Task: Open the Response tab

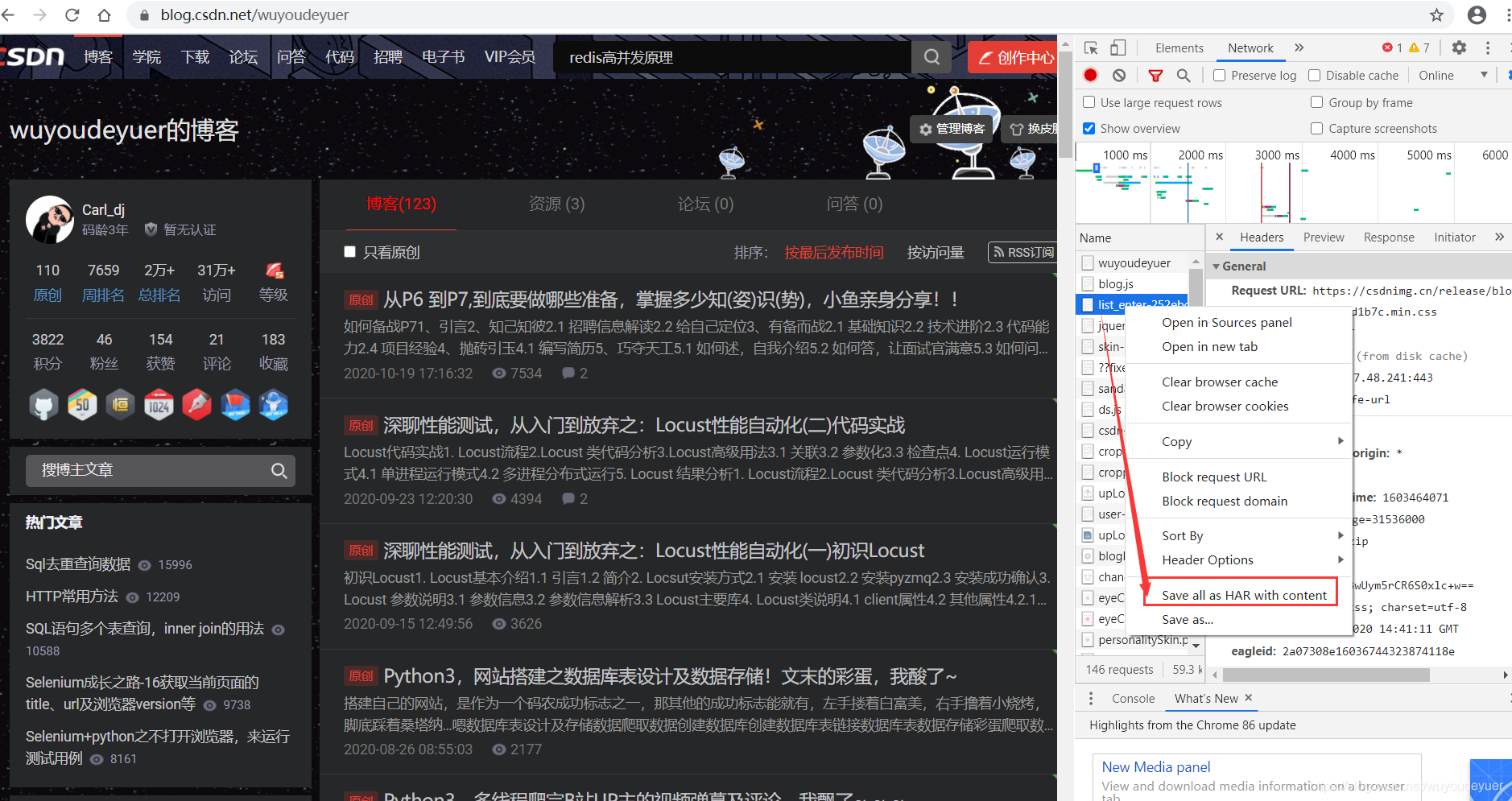Action: point(1389,237)
